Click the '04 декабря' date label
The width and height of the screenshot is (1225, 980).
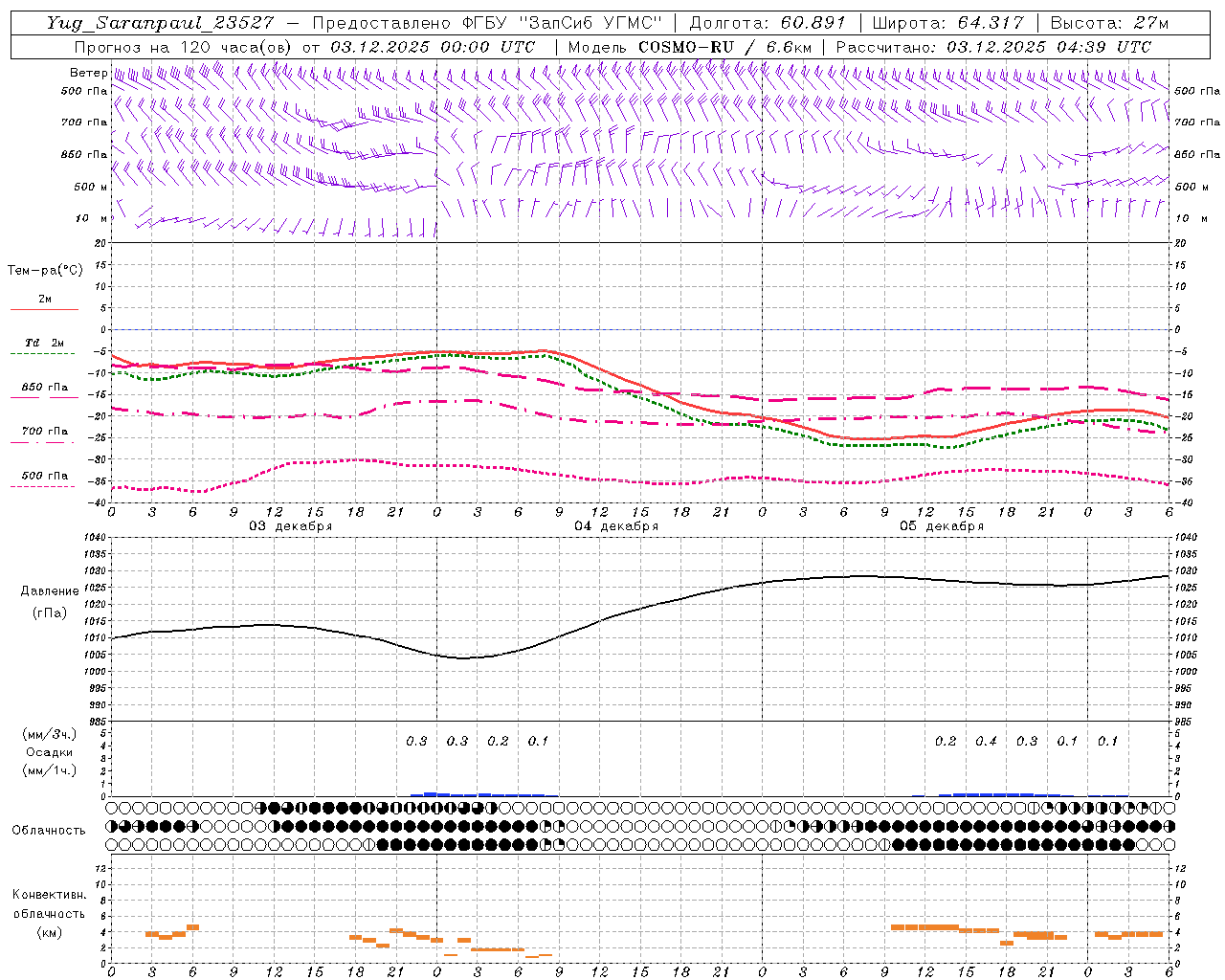pos(616,526)
